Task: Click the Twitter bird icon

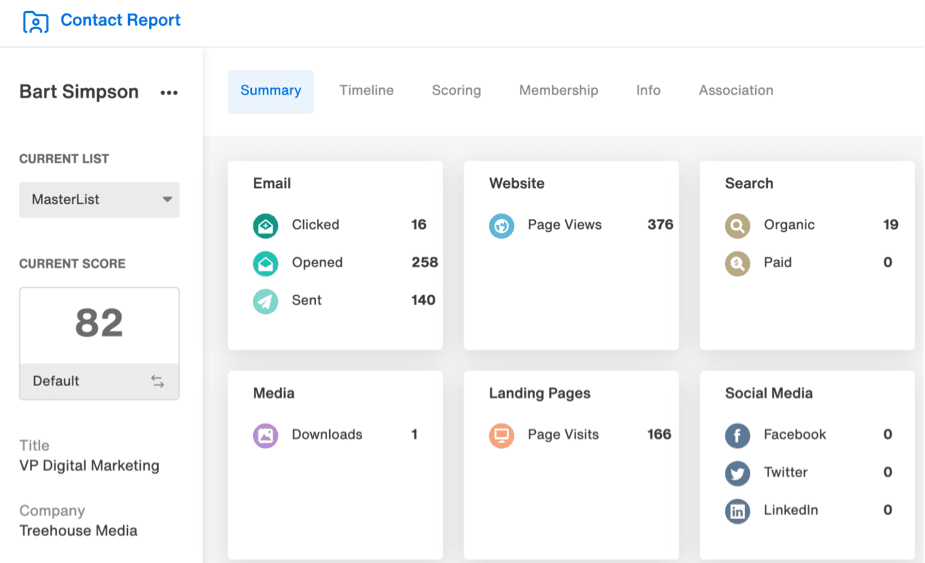Action: pos(737,473)
